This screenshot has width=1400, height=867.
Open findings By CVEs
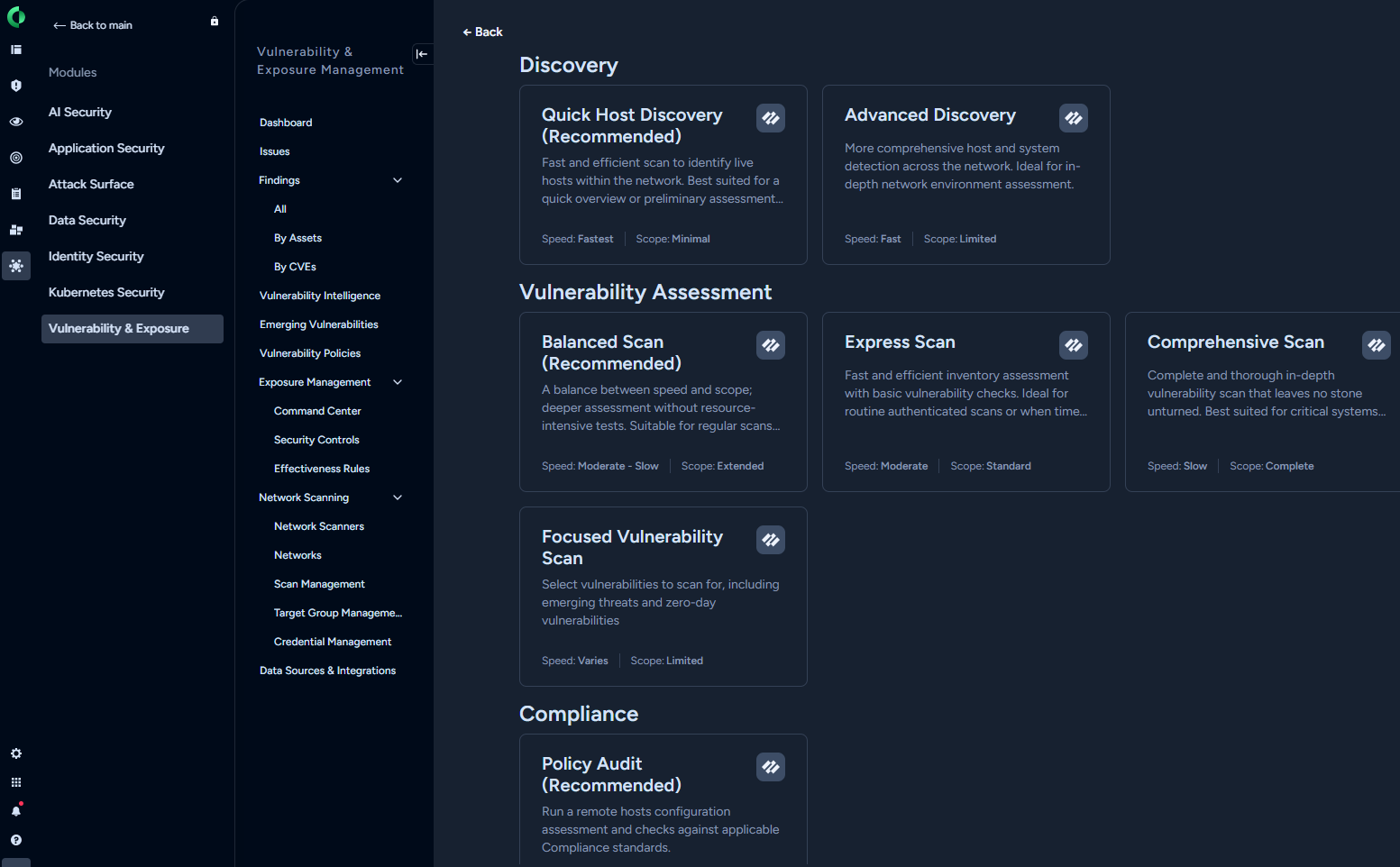pos(295,267)
